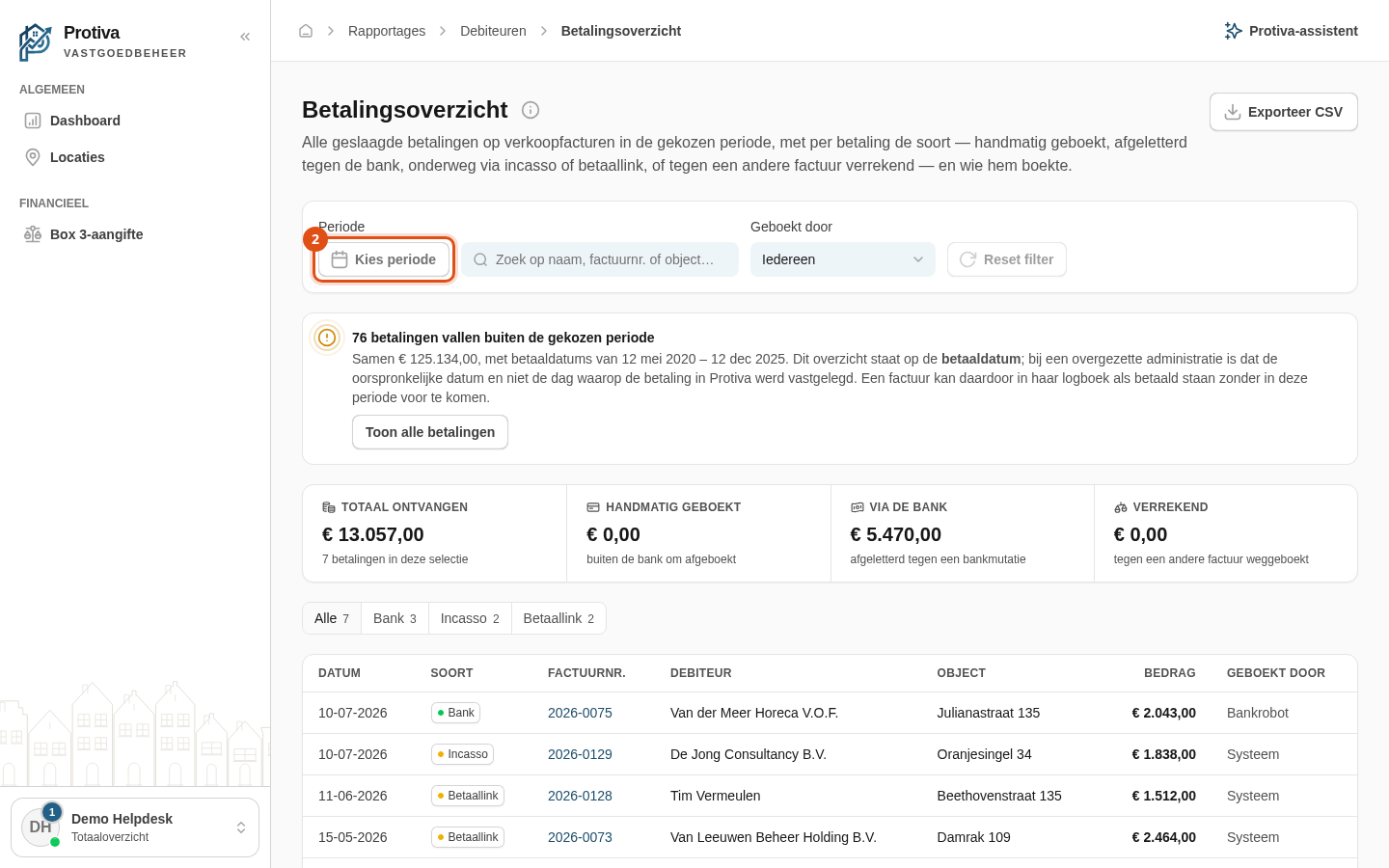Viewport: 1389px width, 868px height.
Task: Open the Kies periode date picker
Action: tap(384, 259)
